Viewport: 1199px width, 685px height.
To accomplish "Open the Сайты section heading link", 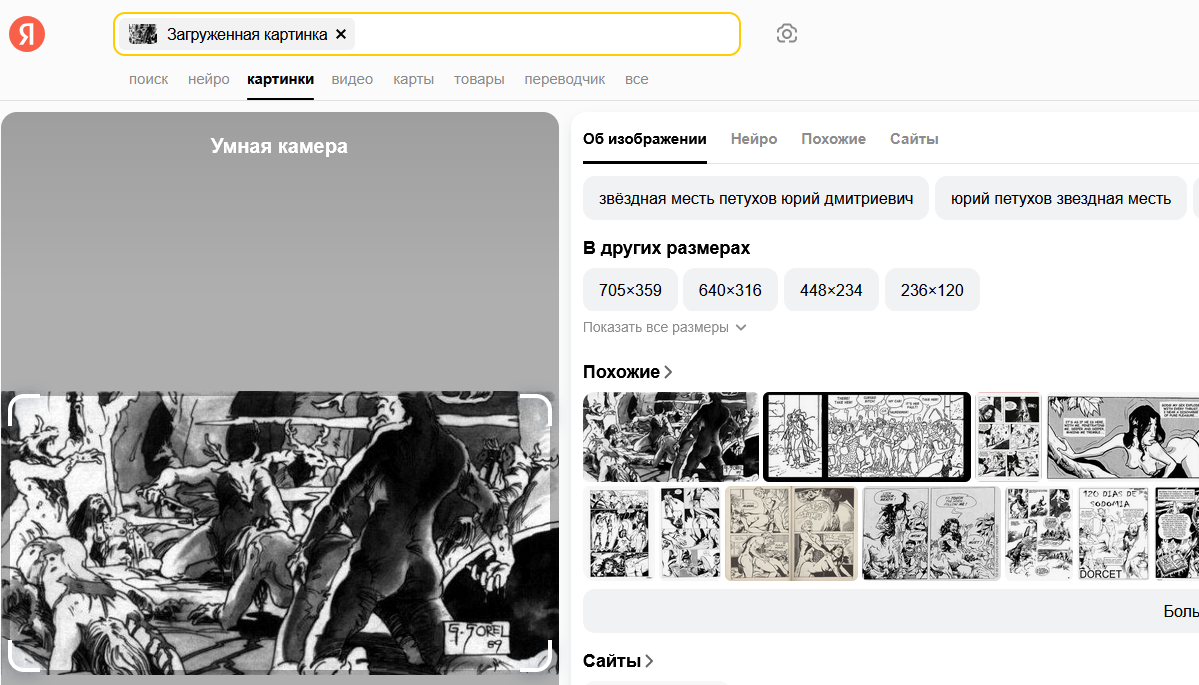I will tap(618, 661).
